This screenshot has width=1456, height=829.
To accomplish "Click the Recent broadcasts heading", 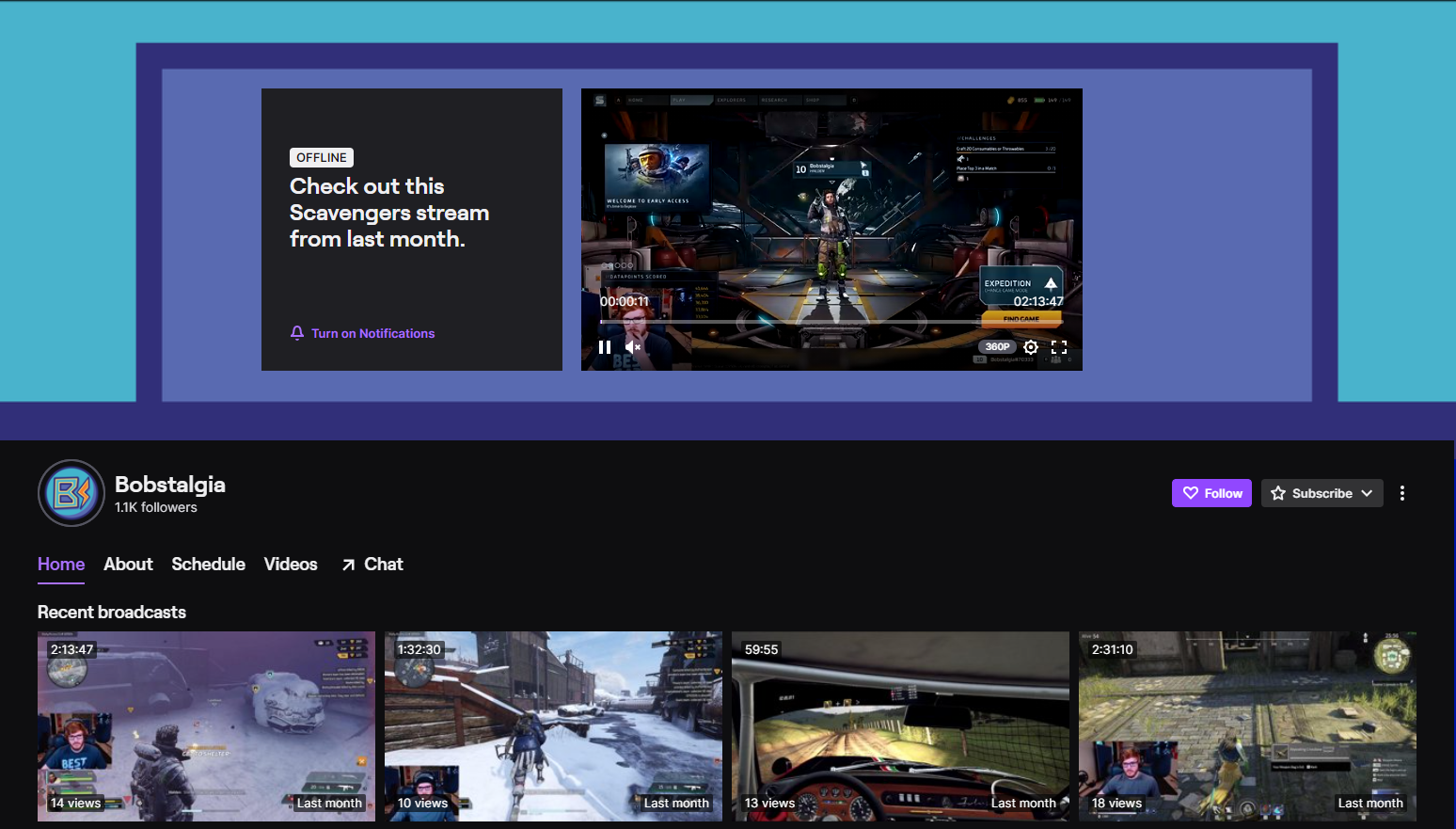I will pos(112,613).
